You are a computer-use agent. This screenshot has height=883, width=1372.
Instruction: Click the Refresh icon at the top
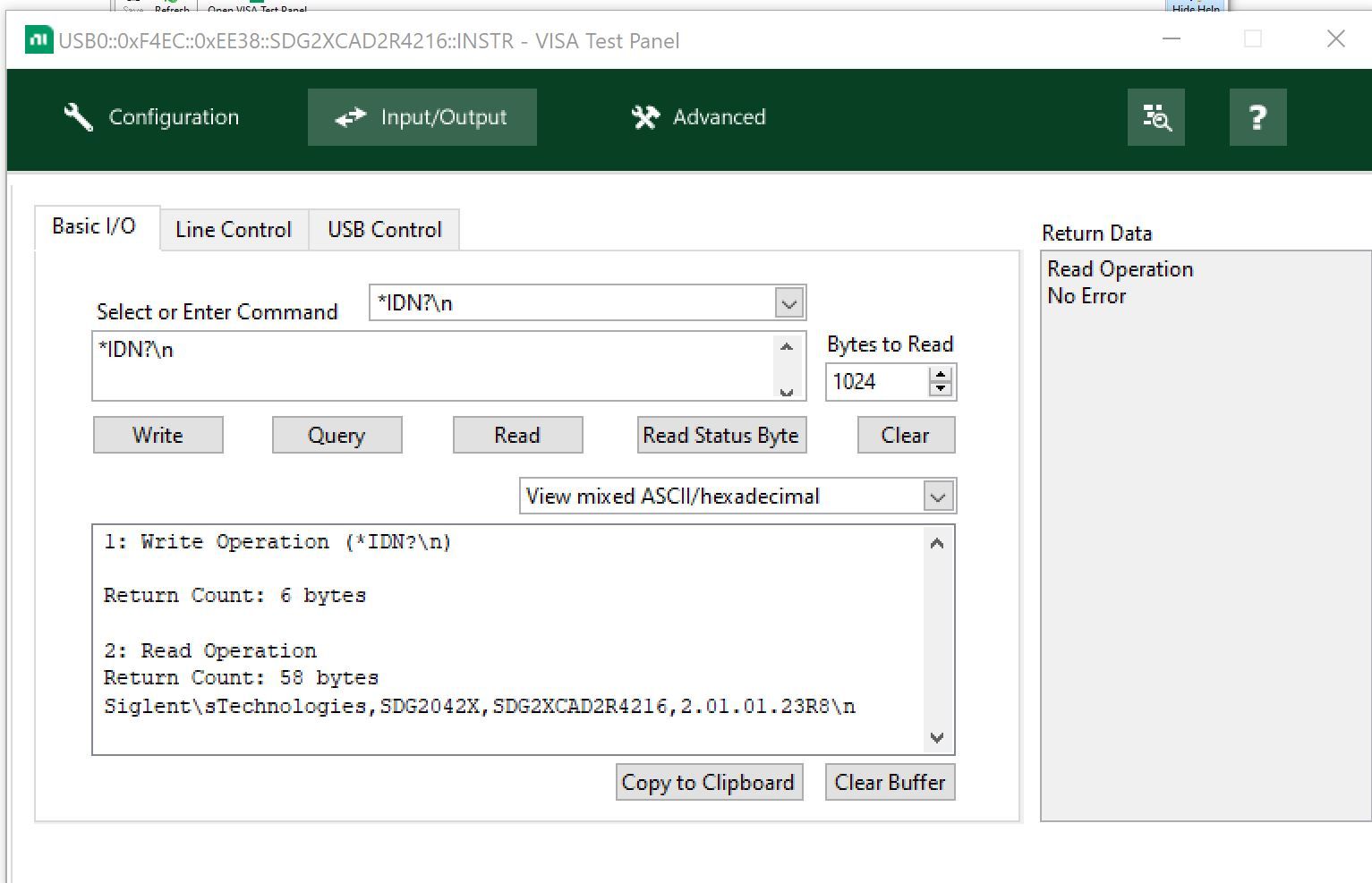click(x=170, y=4)
